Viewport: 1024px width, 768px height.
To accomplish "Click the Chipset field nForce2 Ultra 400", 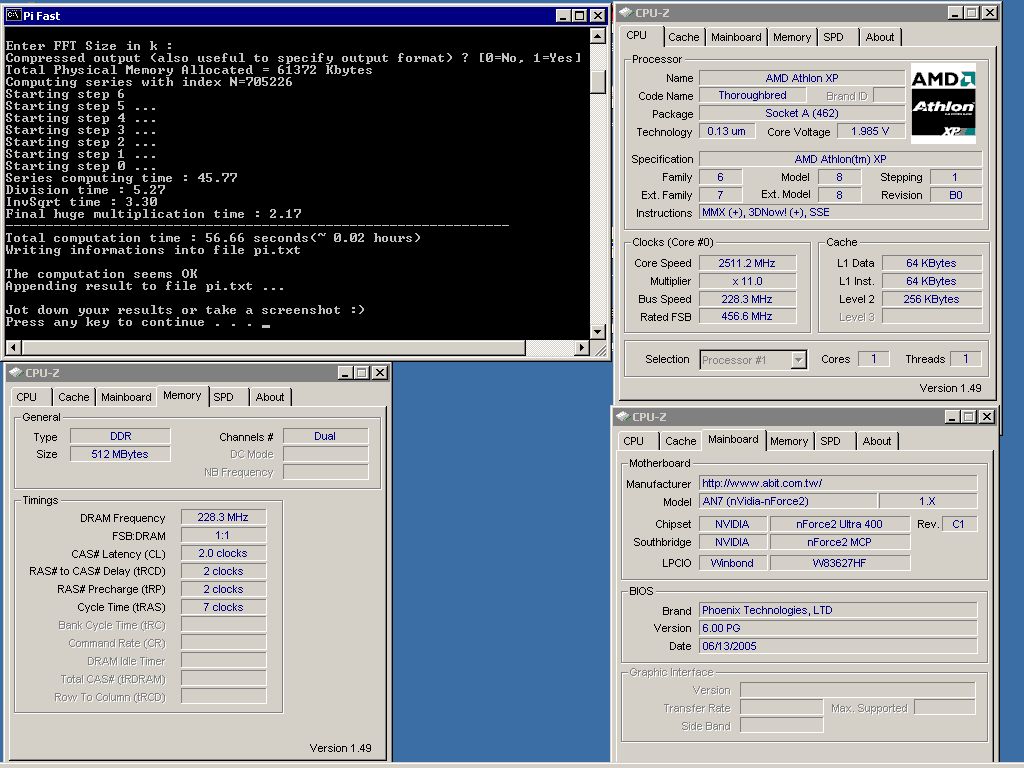I will click(x=840, y=524).
